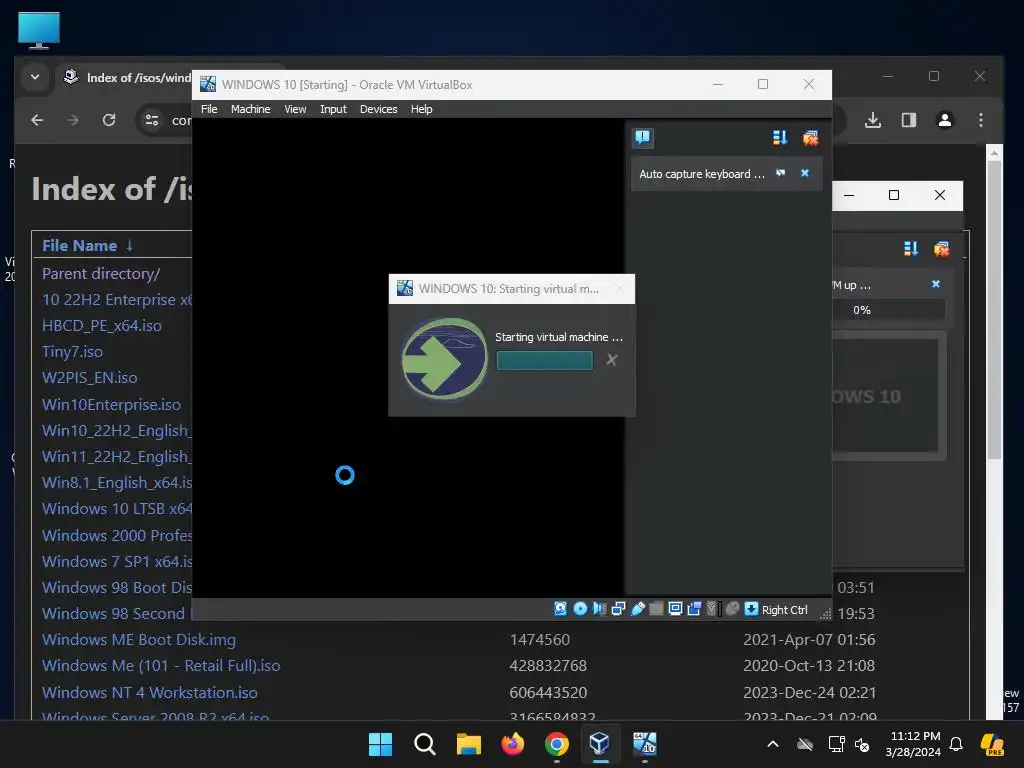Click the network status icon
1024x768 pixels.
click(618, 609)
